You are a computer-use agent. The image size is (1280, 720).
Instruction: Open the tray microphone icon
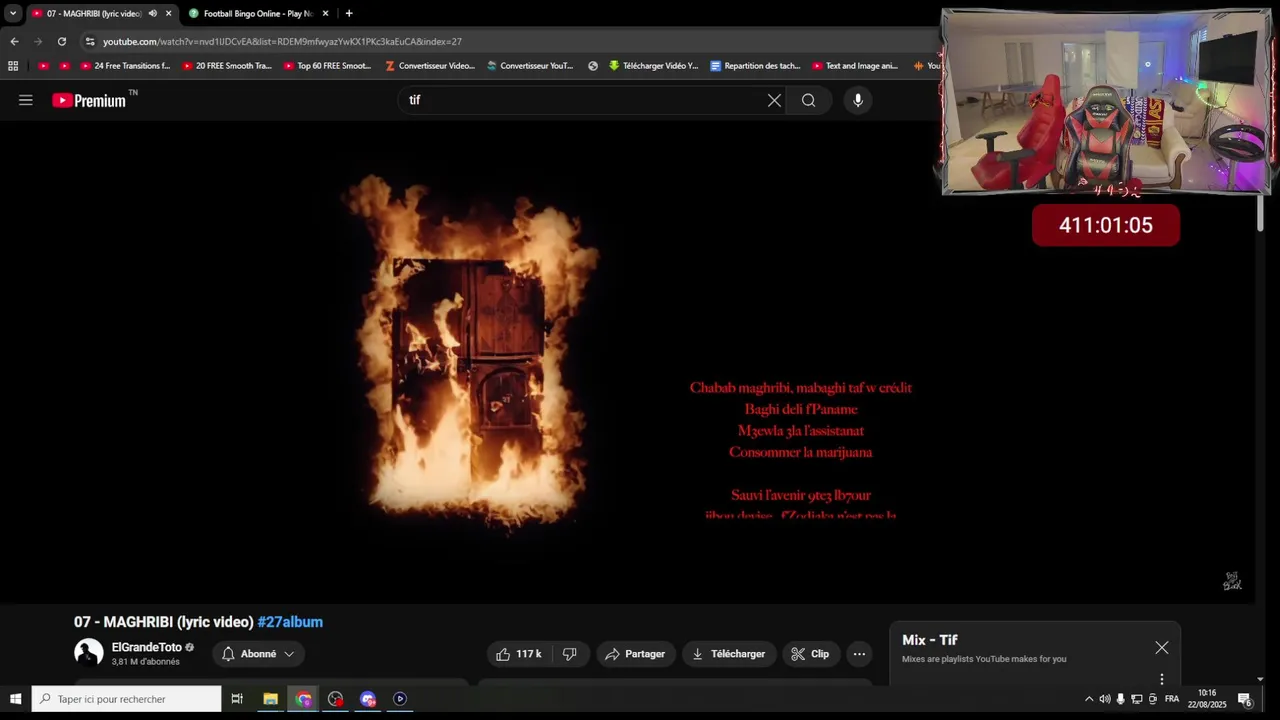tap(1121, 699)
